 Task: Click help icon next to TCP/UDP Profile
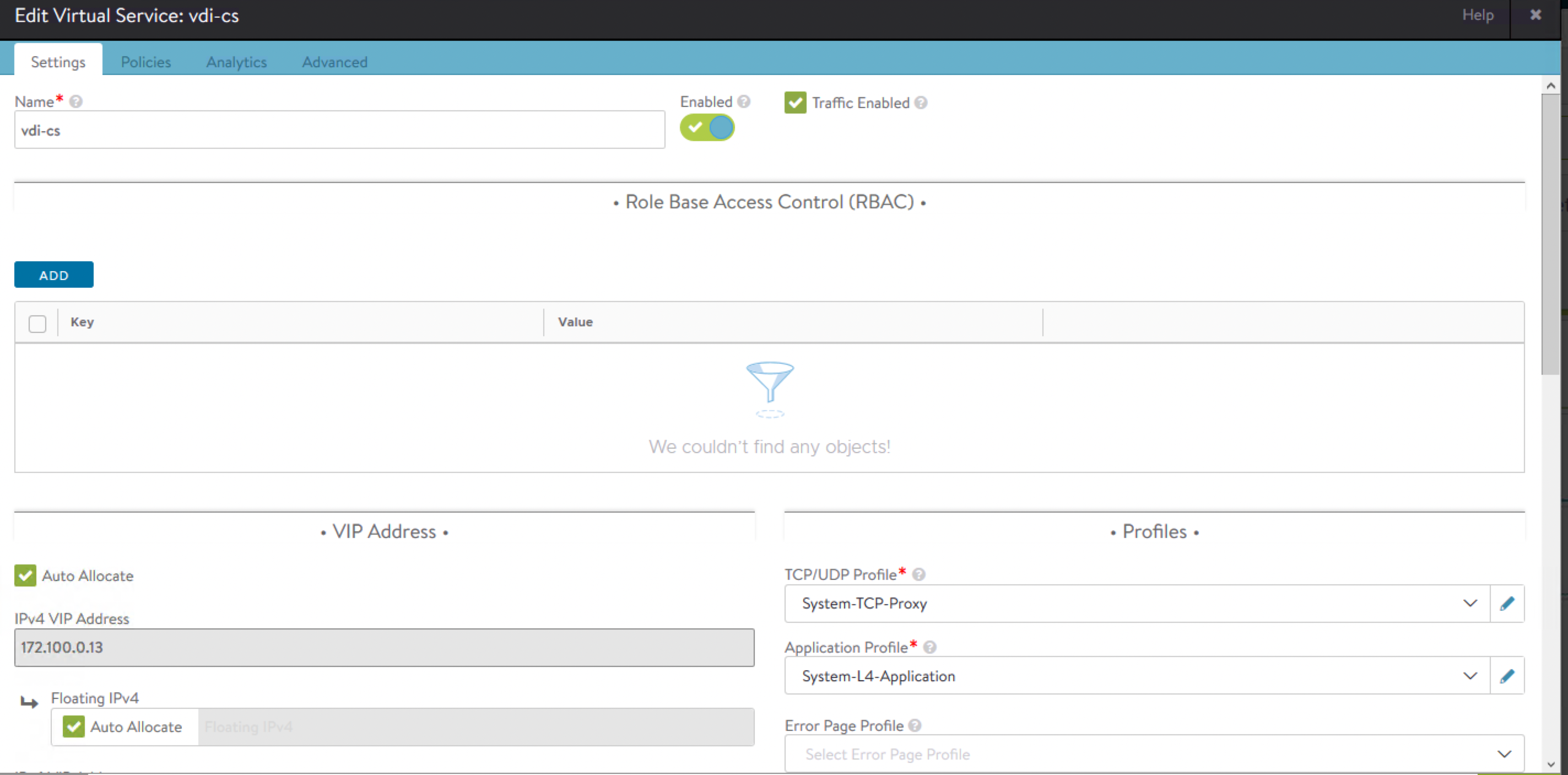coord(919,574)
